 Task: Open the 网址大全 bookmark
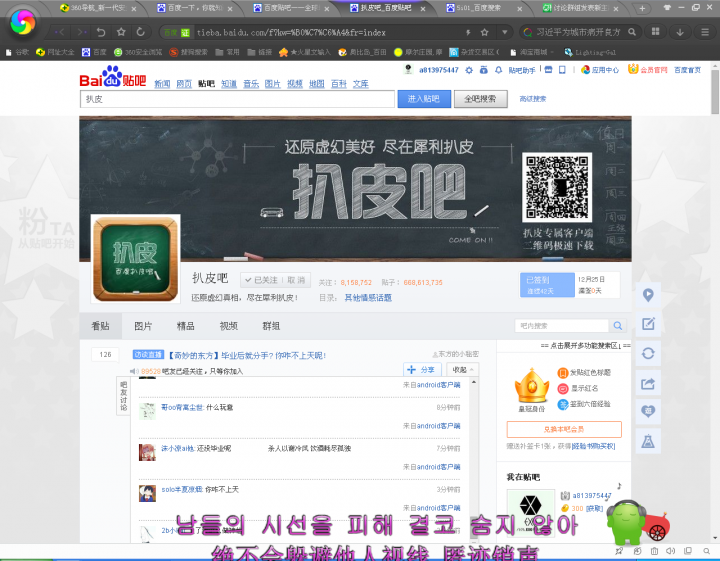(56, 52)
